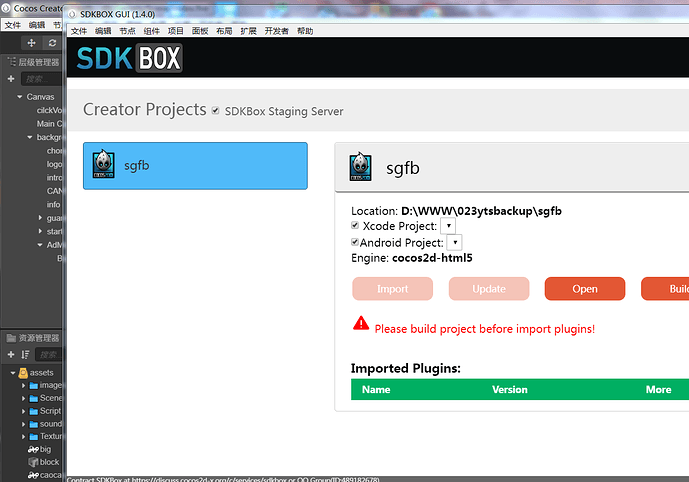Screen dimensions: 689x482
Task: Expand the Script folder arrow
Action: click(x=23, y=411)
